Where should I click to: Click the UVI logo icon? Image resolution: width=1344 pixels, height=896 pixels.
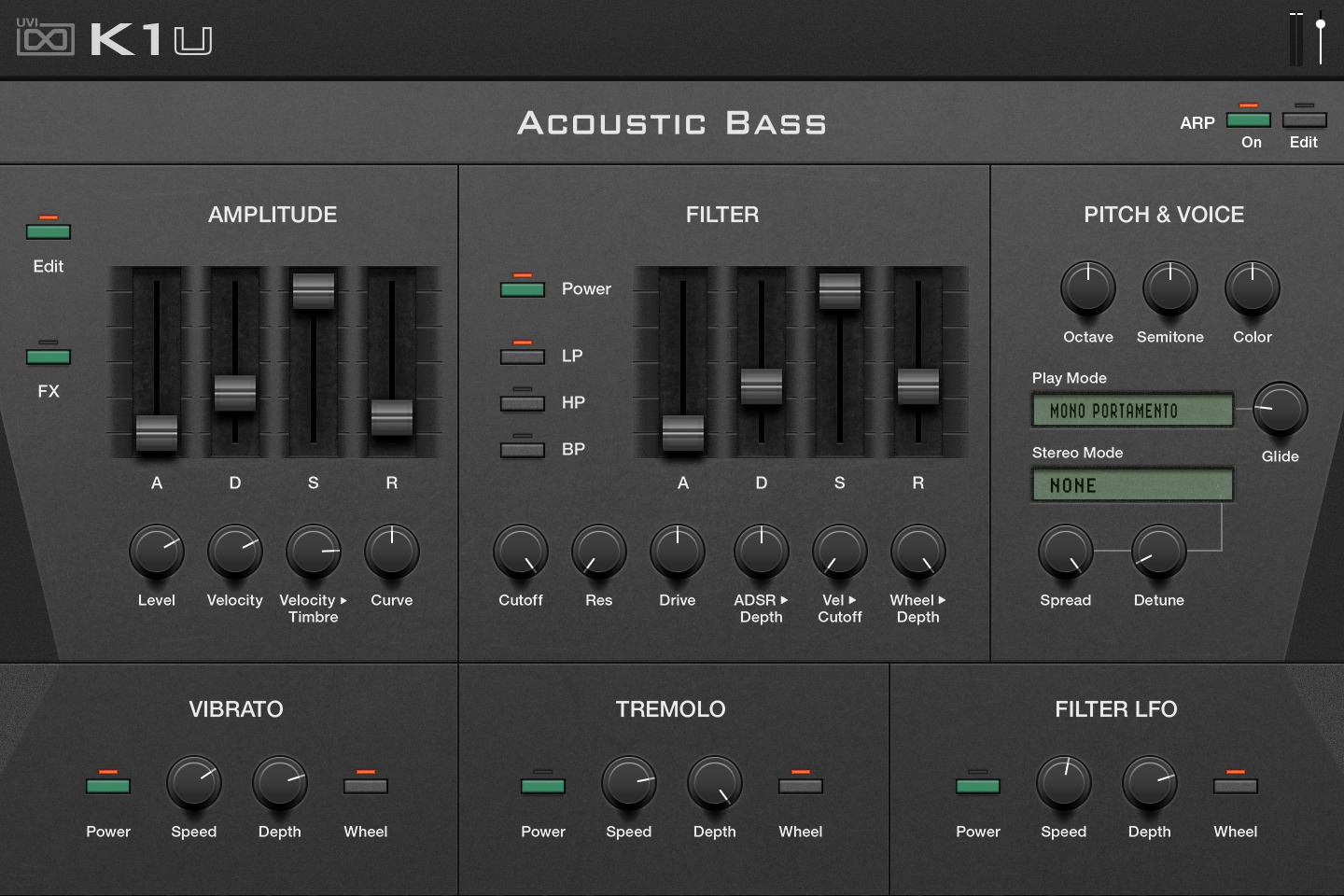pyautogui.click(x=45, y=39)
